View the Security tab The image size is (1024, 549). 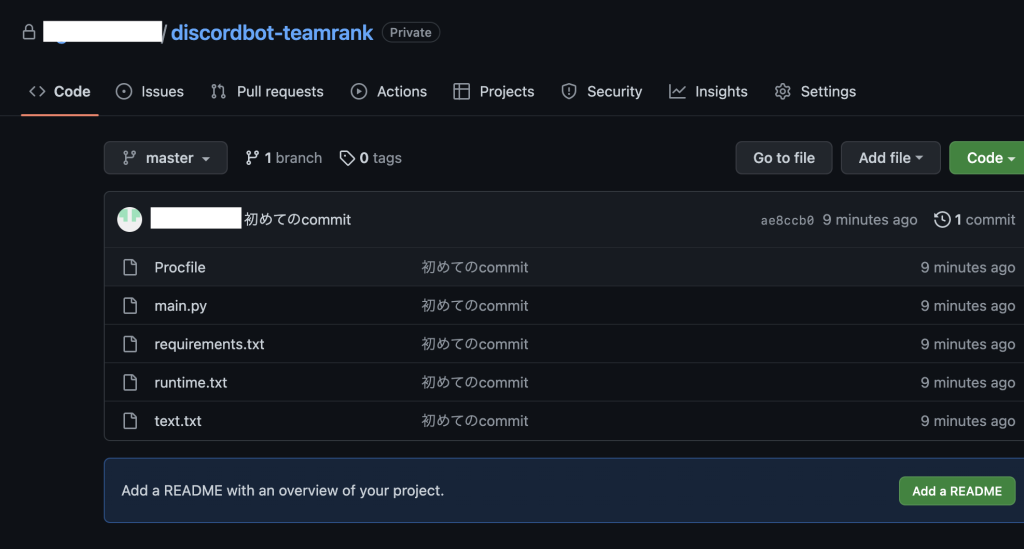[x=601, y=91]
